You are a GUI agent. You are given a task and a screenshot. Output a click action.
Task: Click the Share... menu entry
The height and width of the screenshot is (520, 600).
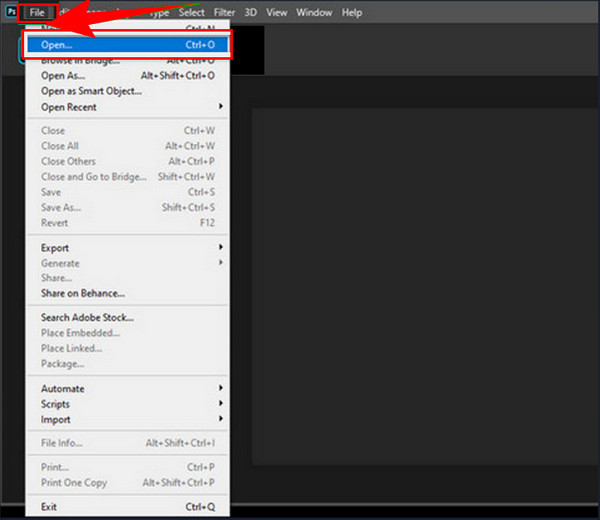tap(127, 278)
